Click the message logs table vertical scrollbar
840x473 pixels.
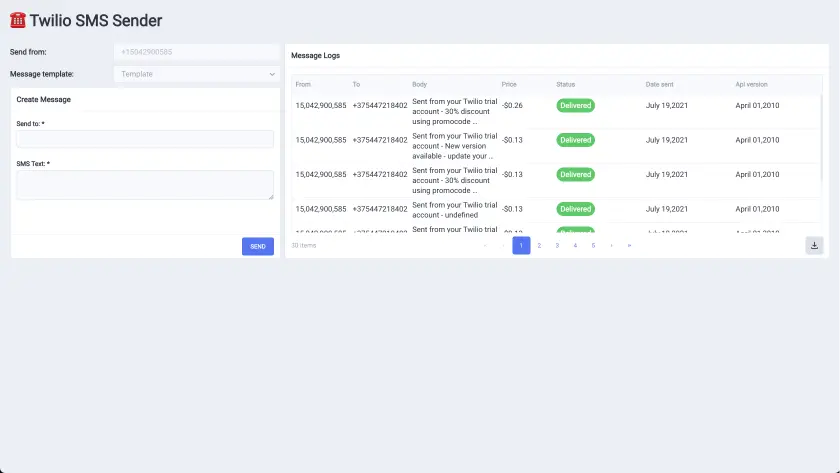821,139
